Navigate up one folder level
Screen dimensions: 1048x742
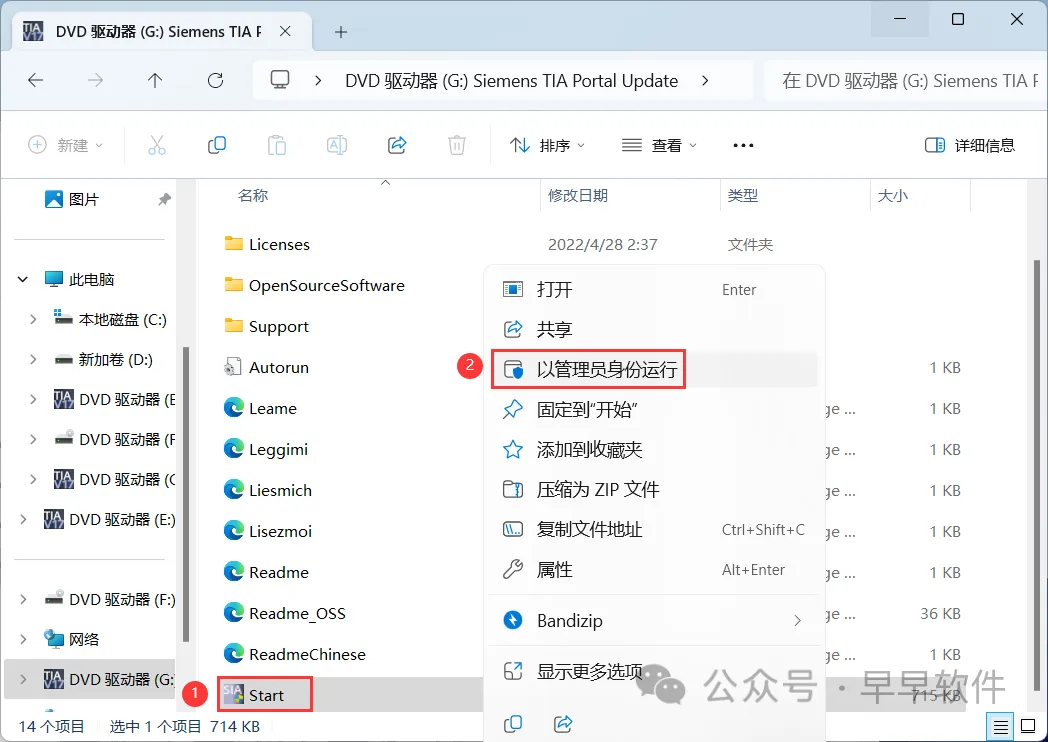point(155,81)
